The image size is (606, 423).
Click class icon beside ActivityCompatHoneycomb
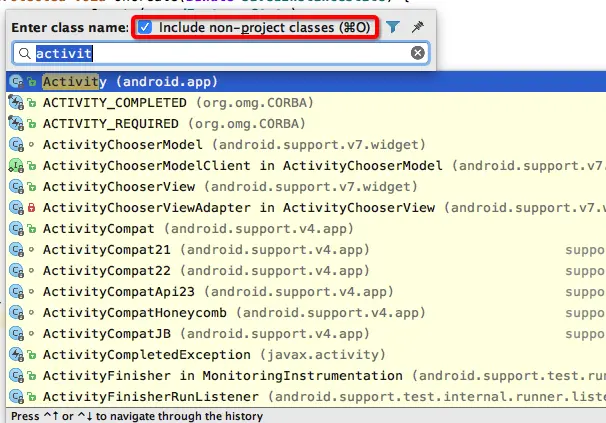point(16,312)
